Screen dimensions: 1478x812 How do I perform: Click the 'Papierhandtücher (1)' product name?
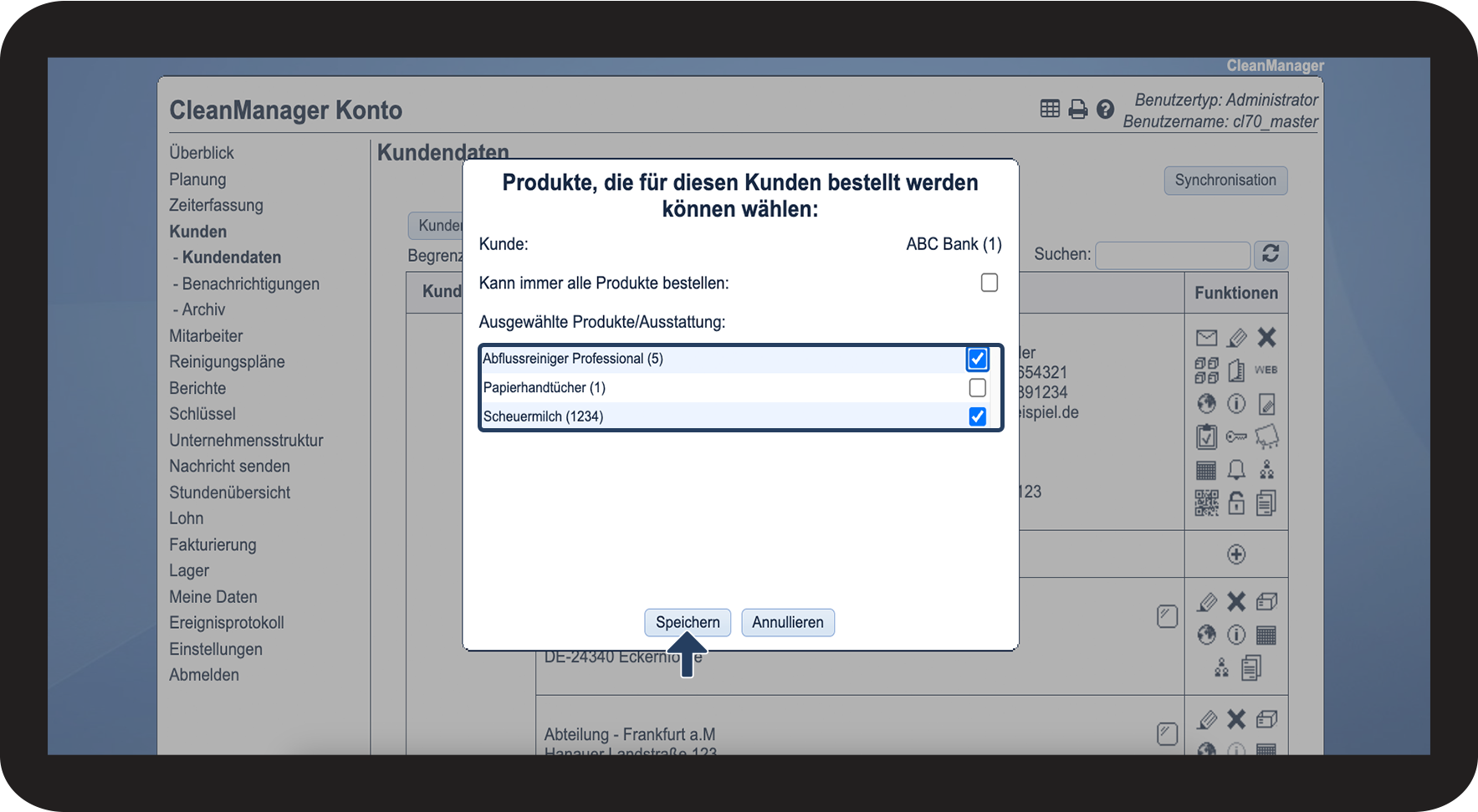pyautogui.click(x=545, y=387)
